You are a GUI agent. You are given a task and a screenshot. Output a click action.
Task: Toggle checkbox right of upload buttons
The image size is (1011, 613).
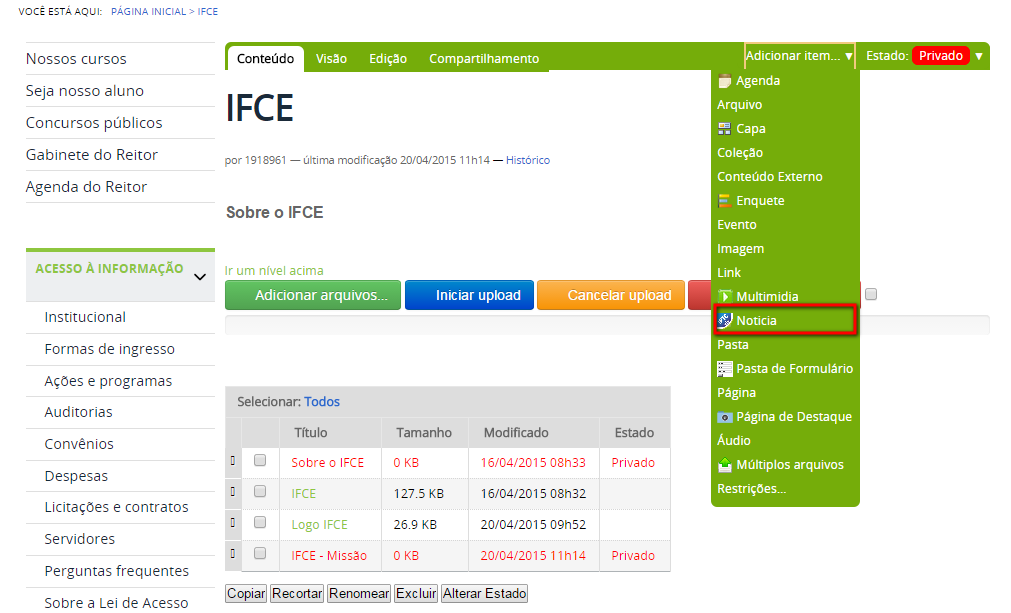pos(871,295)
